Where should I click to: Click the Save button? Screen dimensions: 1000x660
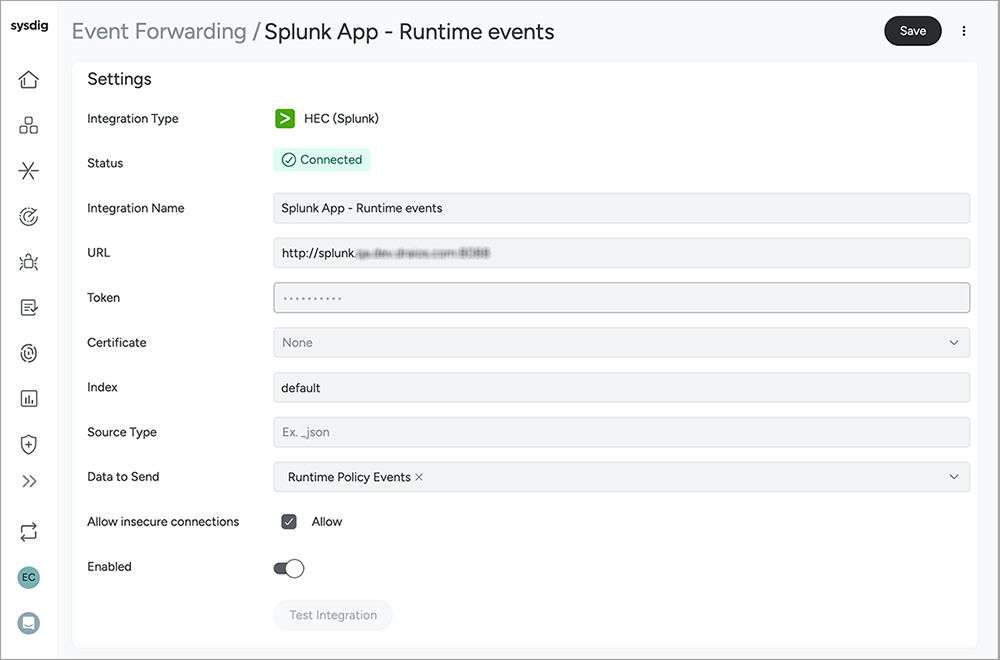coord(913,31)
